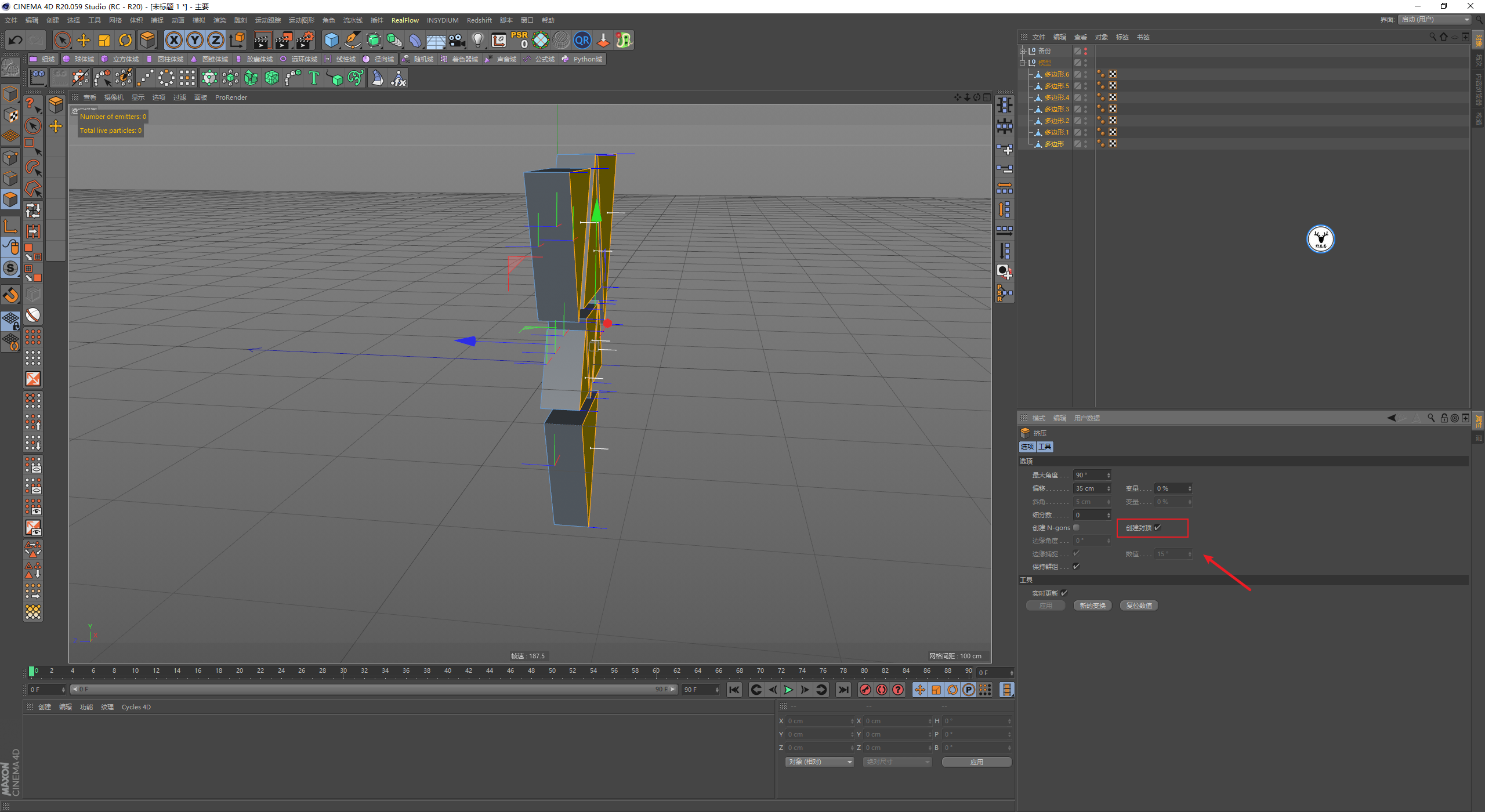Viewport: 1485px width, 812px height.
Task: Click the Undo arrow icon
Action: point(16,40)
